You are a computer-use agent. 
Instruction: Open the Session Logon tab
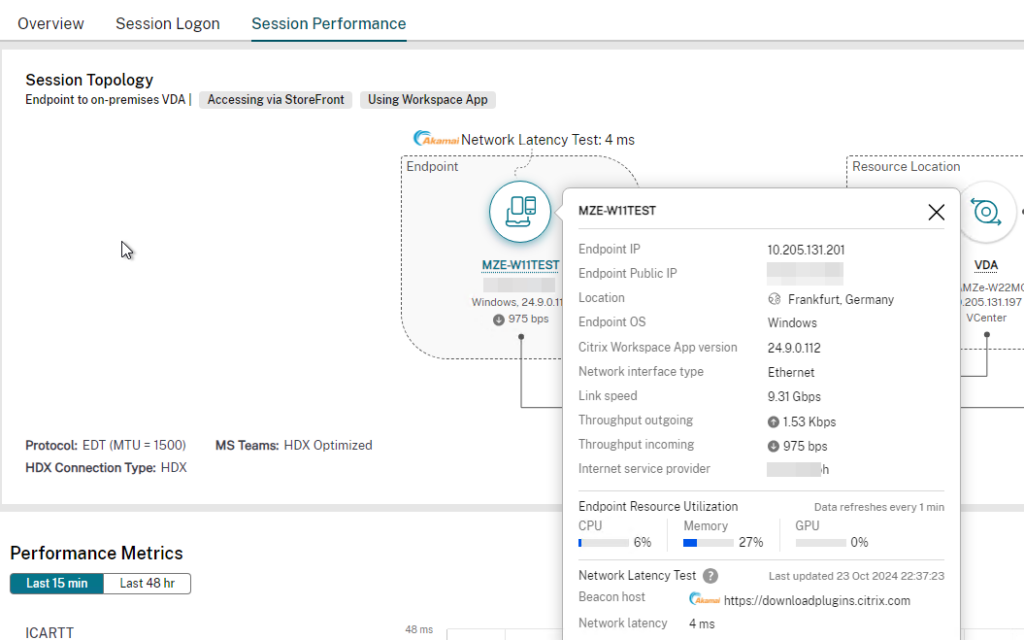pyautogui.click(x=167, y=23)
